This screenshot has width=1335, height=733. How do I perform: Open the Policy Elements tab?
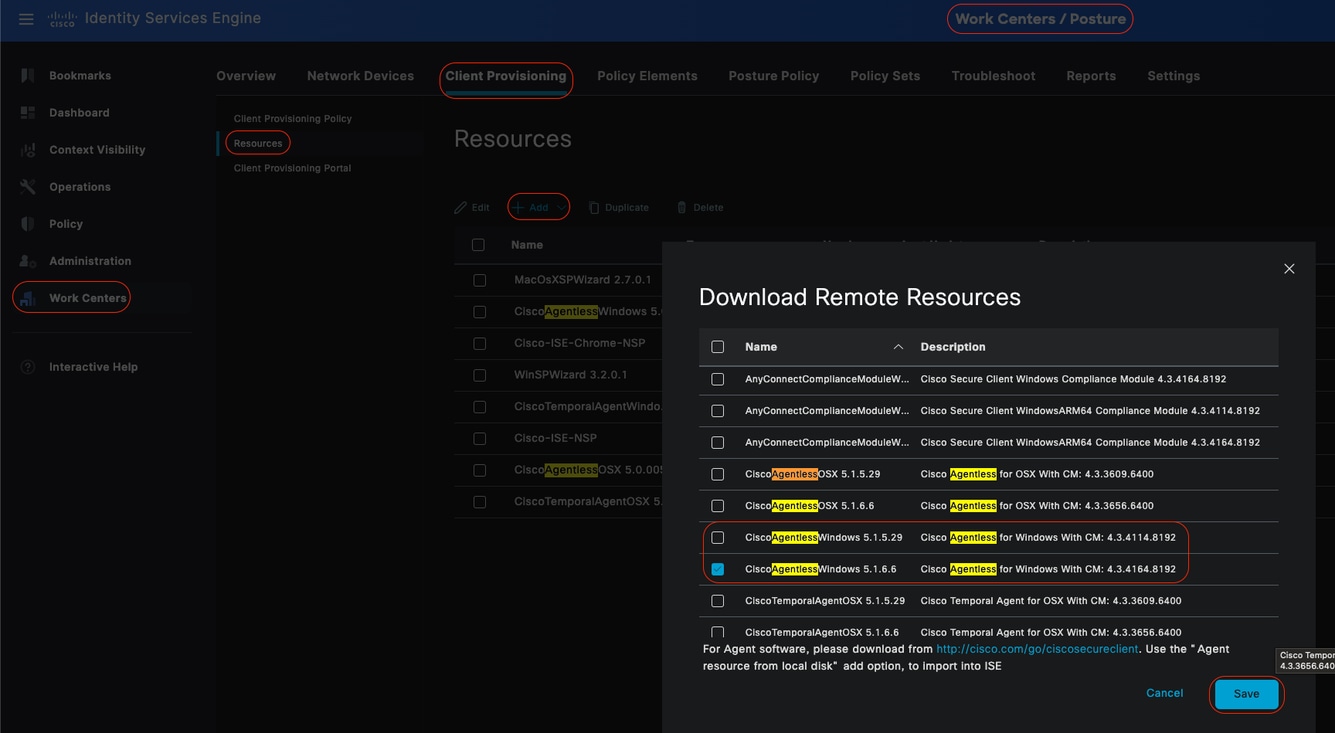click(x=647, y=76)
